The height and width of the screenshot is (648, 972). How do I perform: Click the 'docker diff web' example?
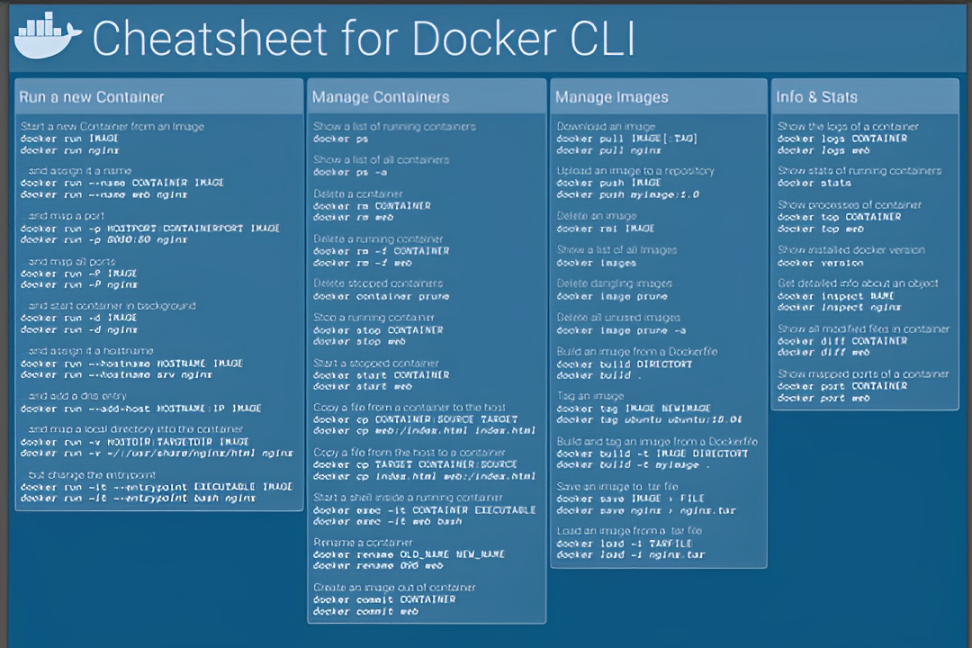point(823,352)
